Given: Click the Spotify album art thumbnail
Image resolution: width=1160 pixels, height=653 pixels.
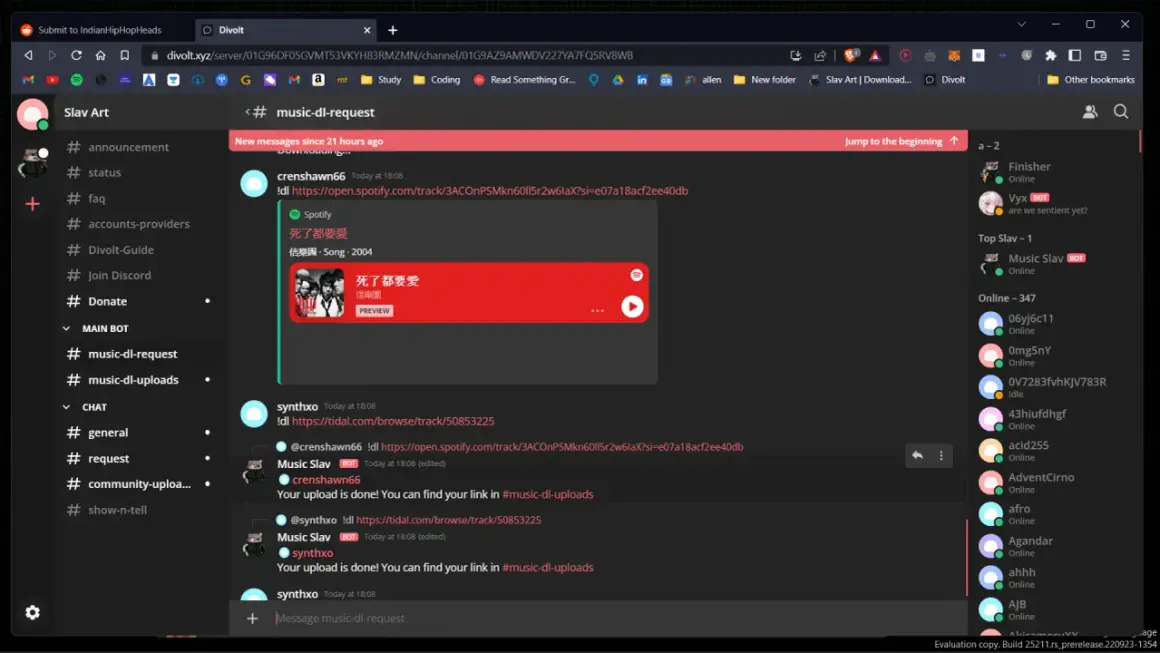Looking at the screenshot, I should pyautogui.click(x=320, y=293).
